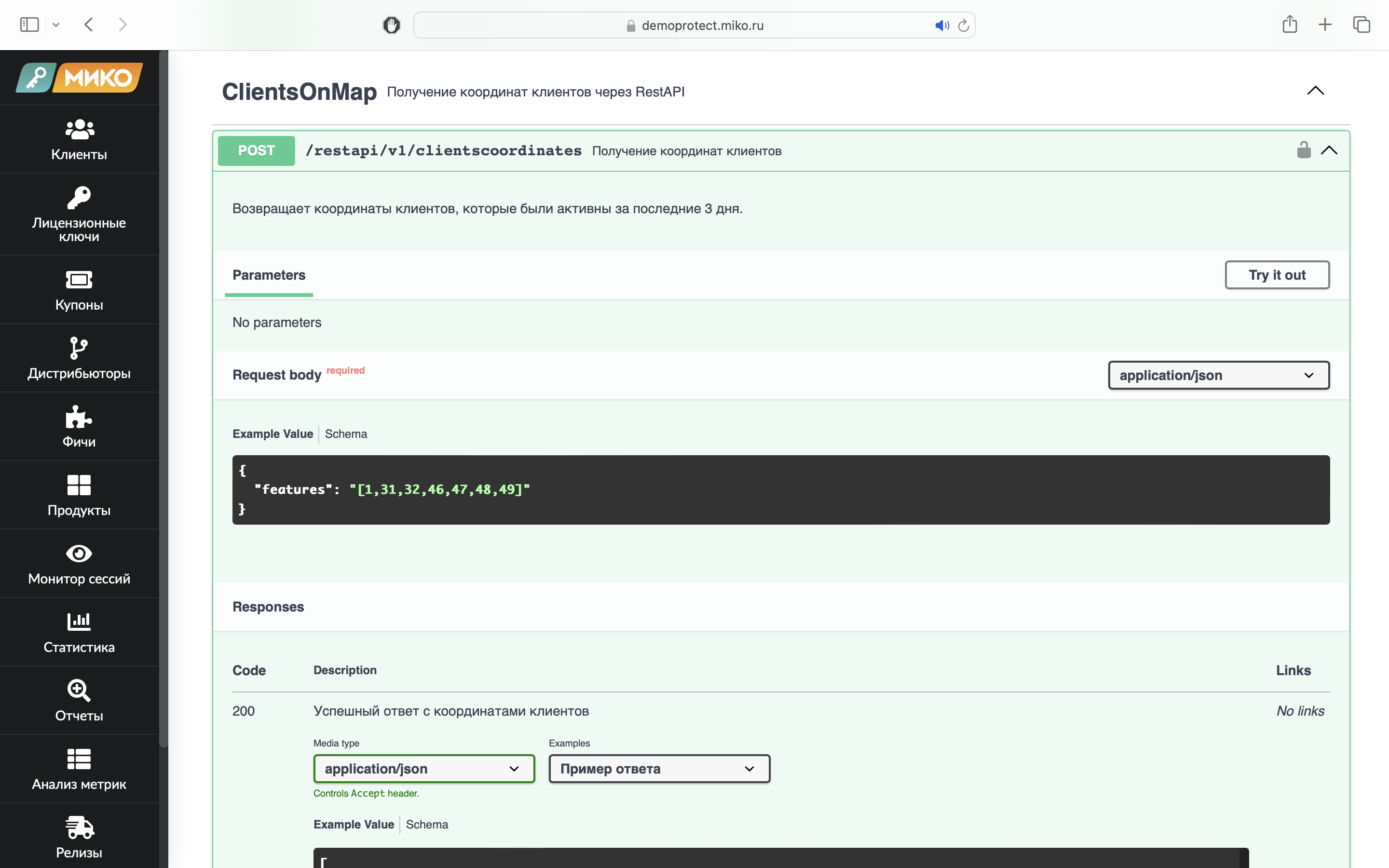This screenshot has width=1389, height=868.
Task: Open Анализ метрик list icon
Action: (79, 759)
